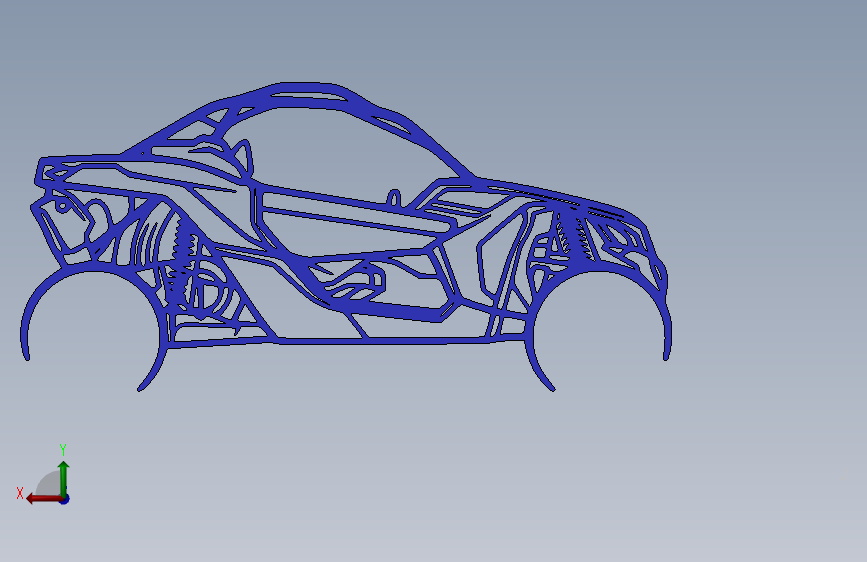Click the red X axis arrow of triad

[x=44, y=499]
